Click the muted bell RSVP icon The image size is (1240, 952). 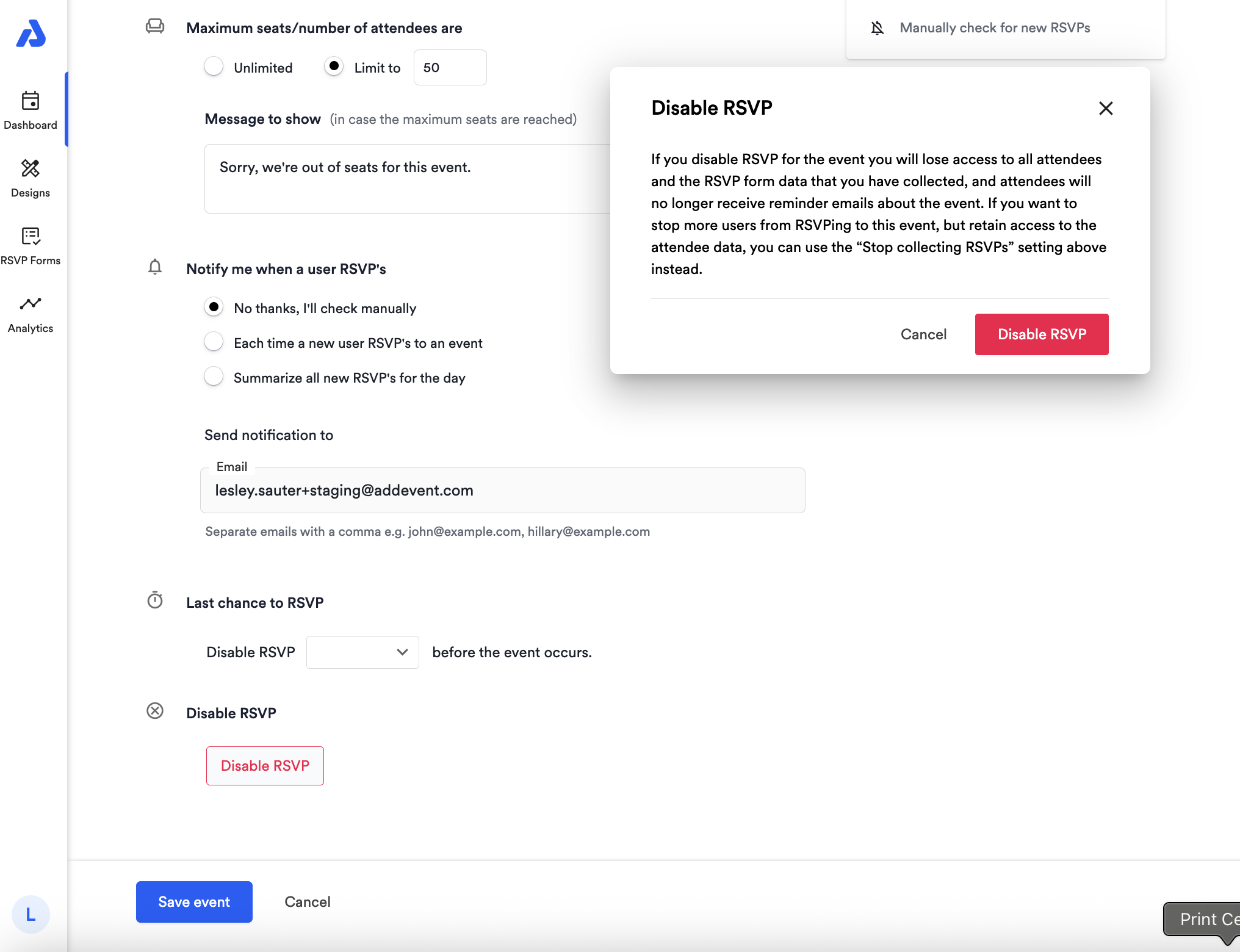tap(877, 28)
